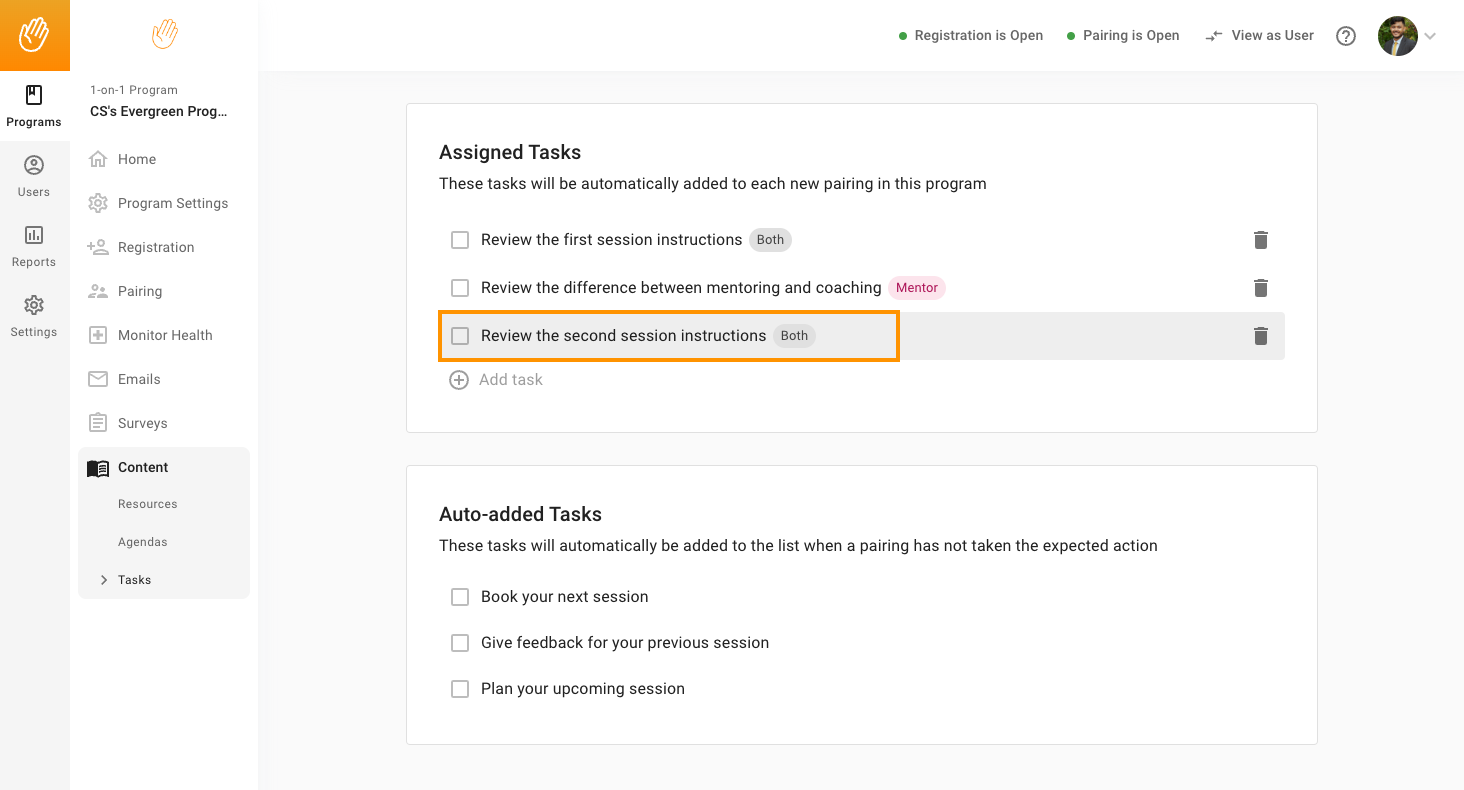Click the Surveys clipboard icon

pyautogui.click(x=98, y=423)
